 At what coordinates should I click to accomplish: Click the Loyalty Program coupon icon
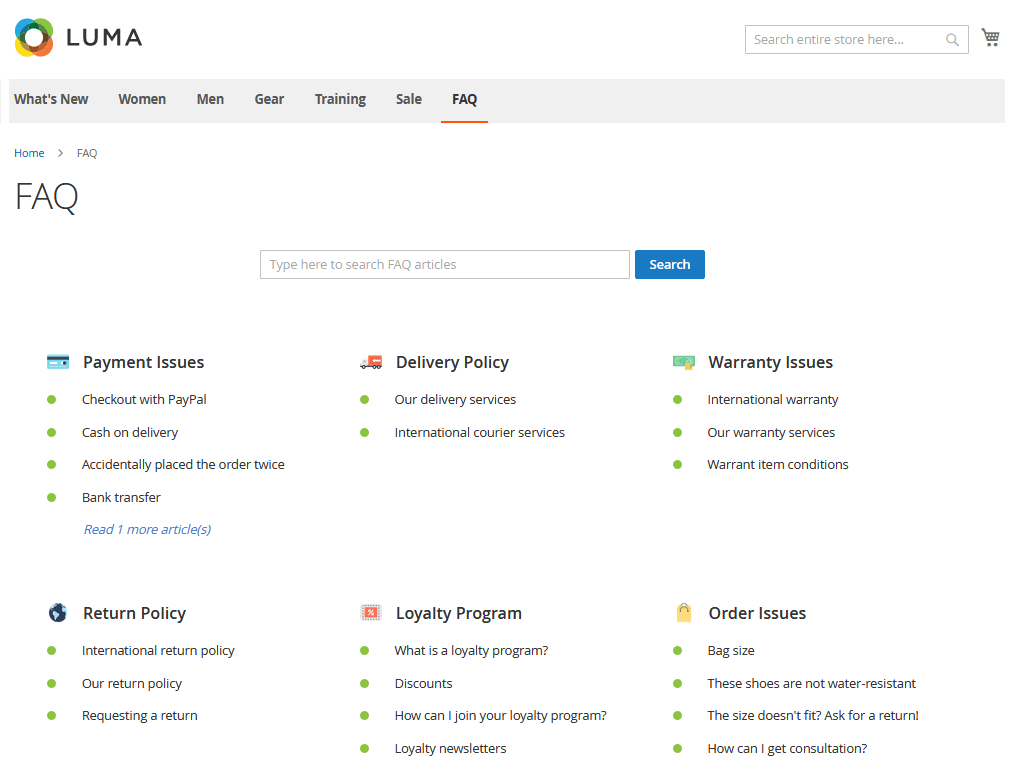click(371, 613)
